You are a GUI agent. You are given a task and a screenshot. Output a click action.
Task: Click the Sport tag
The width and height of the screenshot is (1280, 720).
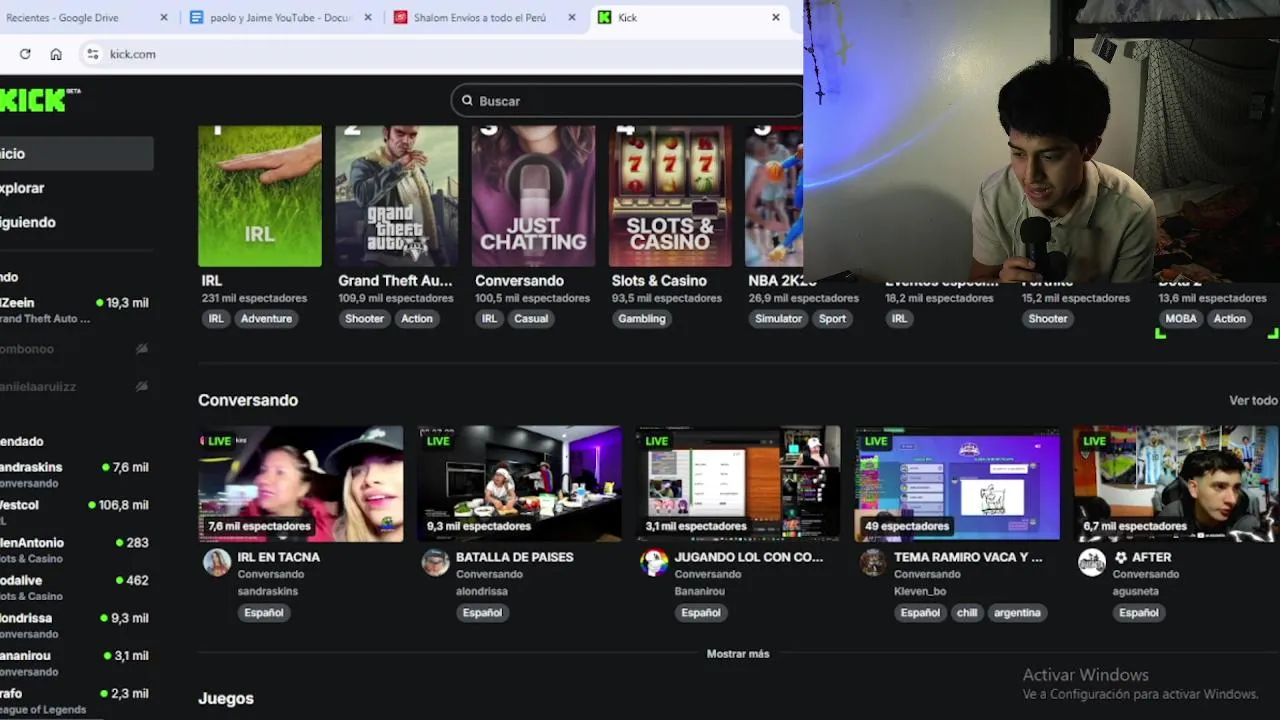832,319
